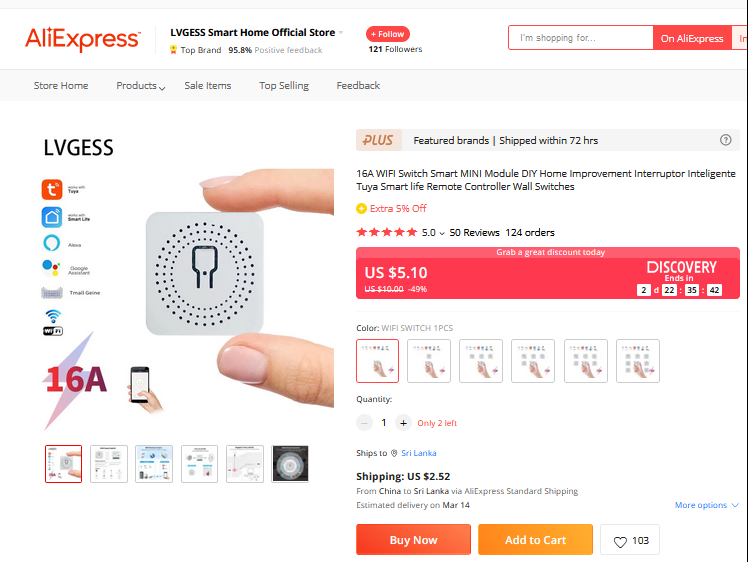748x562 pixels.
Task: Expand the 5.0 star rating breakdown
Action: [x=442, y=233]
